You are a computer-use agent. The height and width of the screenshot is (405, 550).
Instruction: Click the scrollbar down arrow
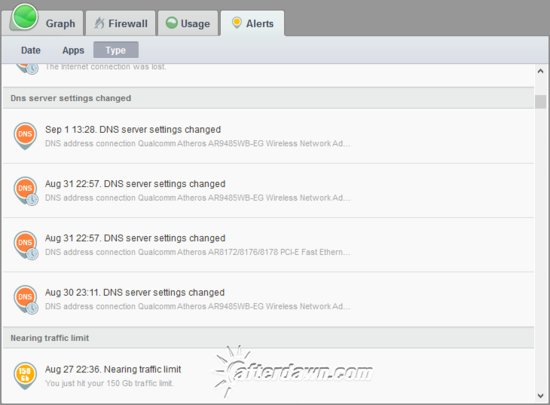click(x=541, y=396)
